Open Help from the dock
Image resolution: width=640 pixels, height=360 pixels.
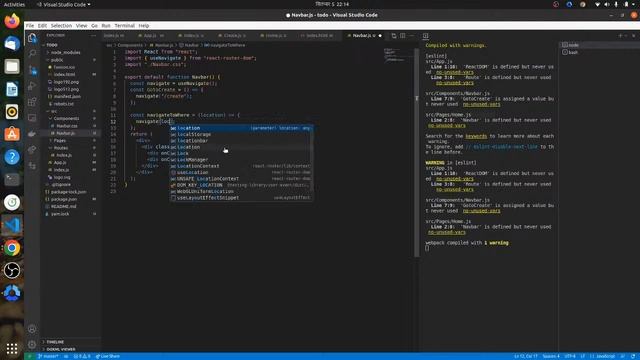tap(12, 157)
